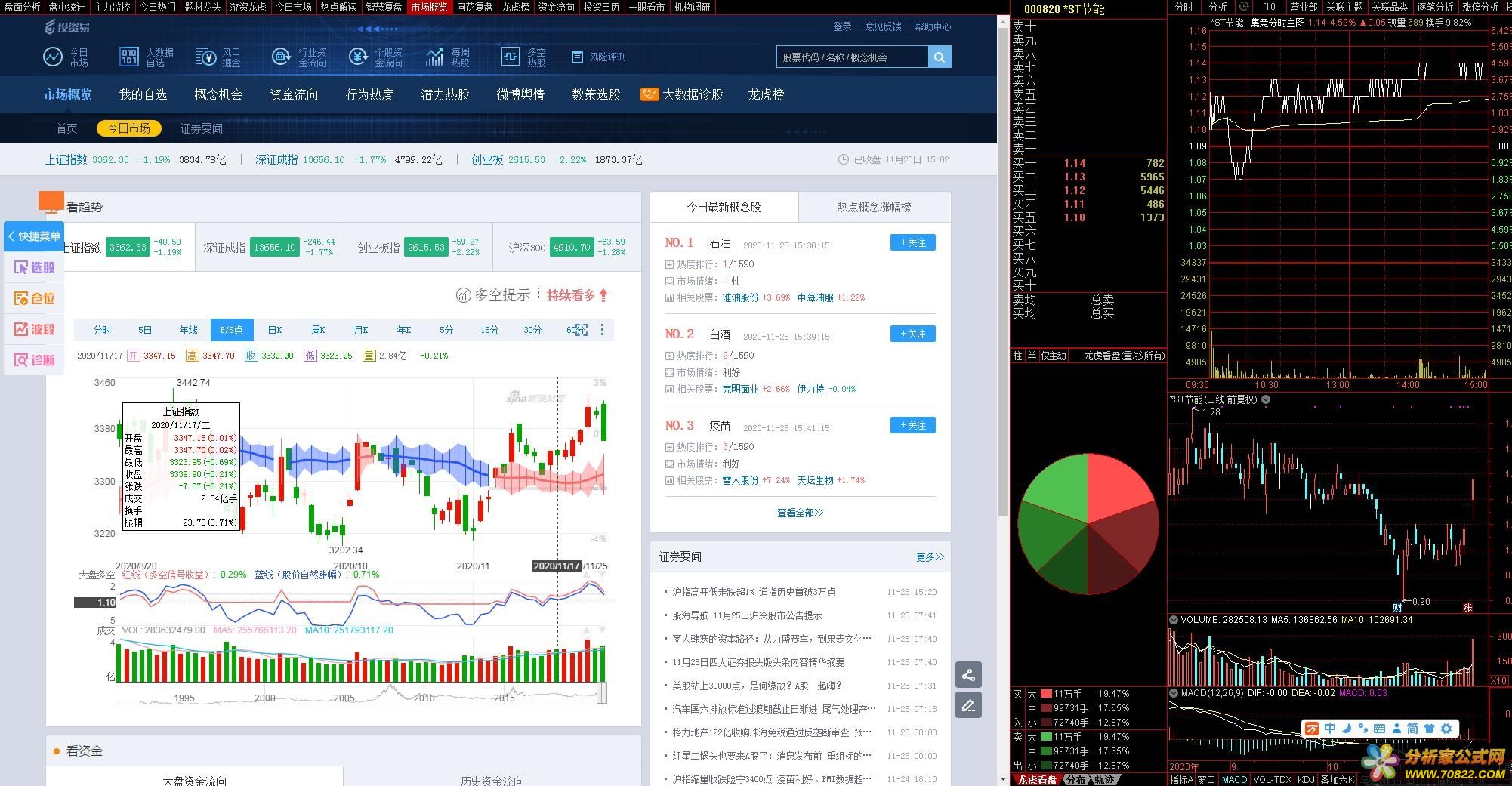The image size is (1512, 786).
Task: Click the 仓位 quick menu icon
Action: 34,298
